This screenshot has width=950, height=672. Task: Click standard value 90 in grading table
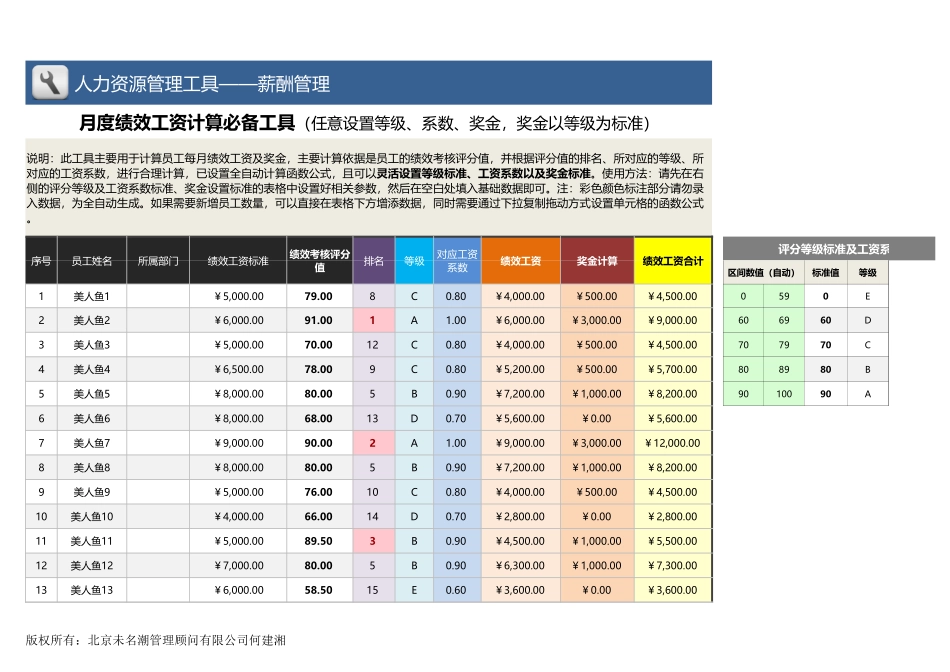[x=825, y=394]
